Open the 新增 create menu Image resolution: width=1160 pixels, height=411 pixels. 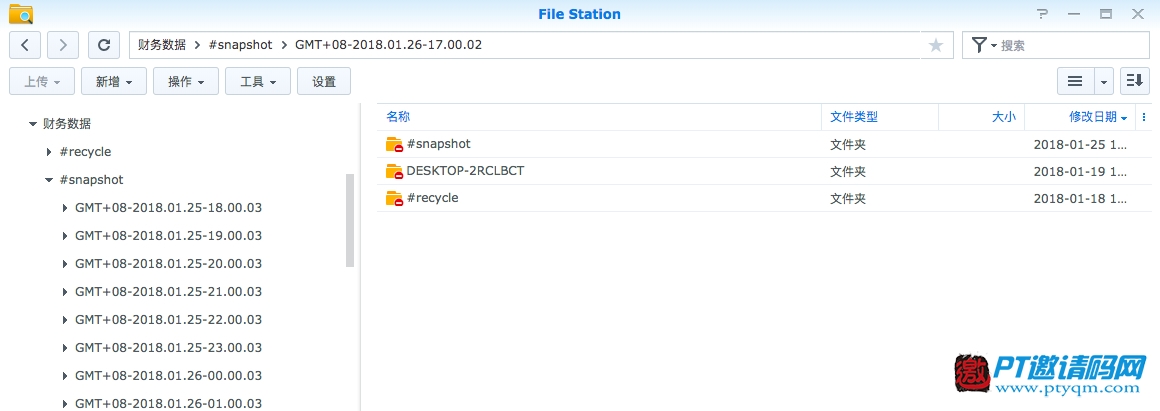(114, 81)
